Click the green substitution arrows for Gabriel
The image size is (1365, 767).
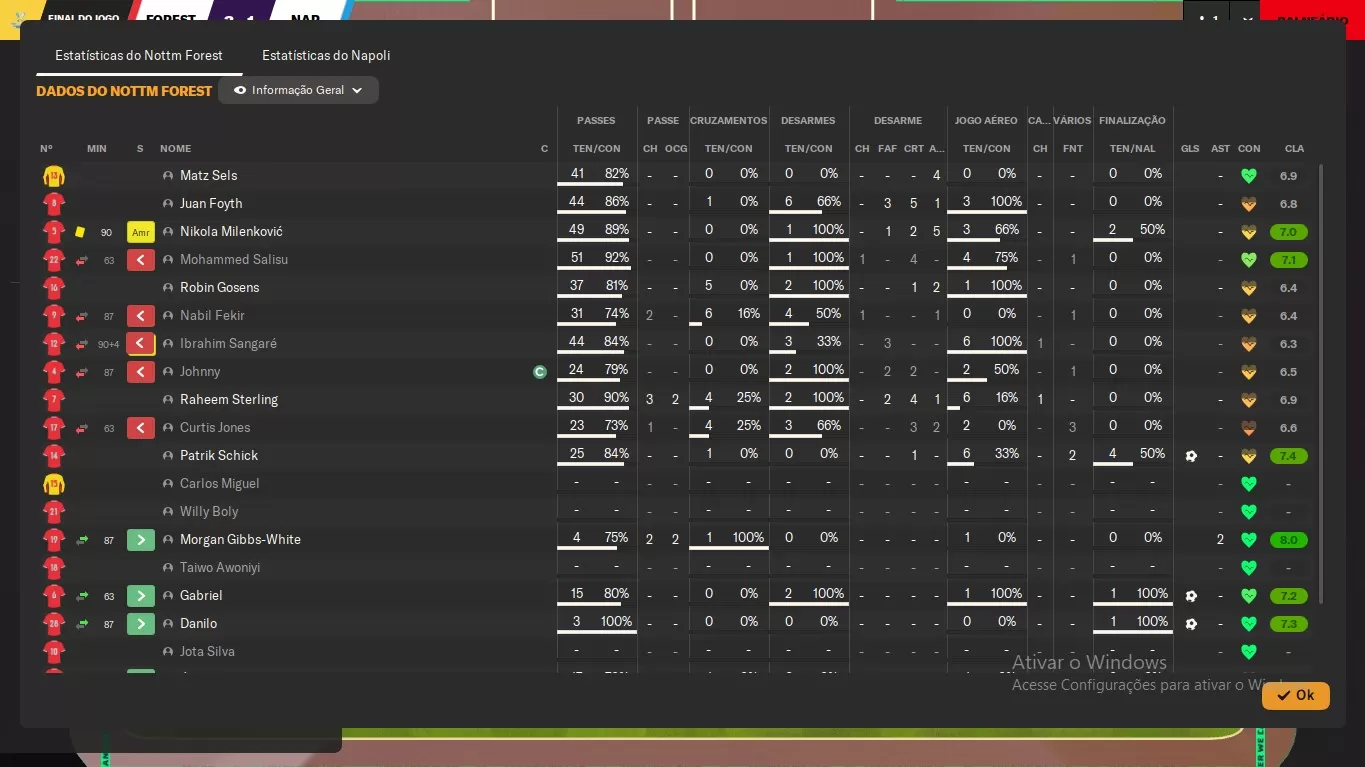(x=82, y=596)
